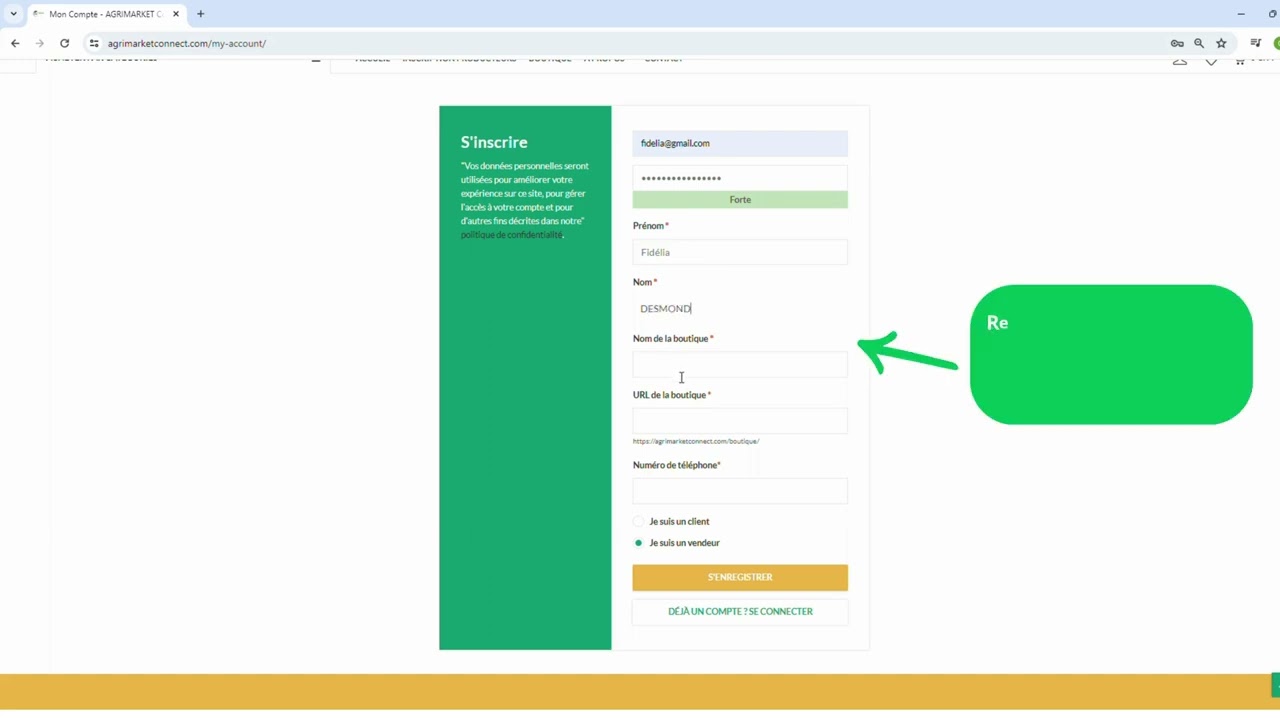Bookmark this page with the star icon
1280x720 pixels.
[x=1221, y=43]
